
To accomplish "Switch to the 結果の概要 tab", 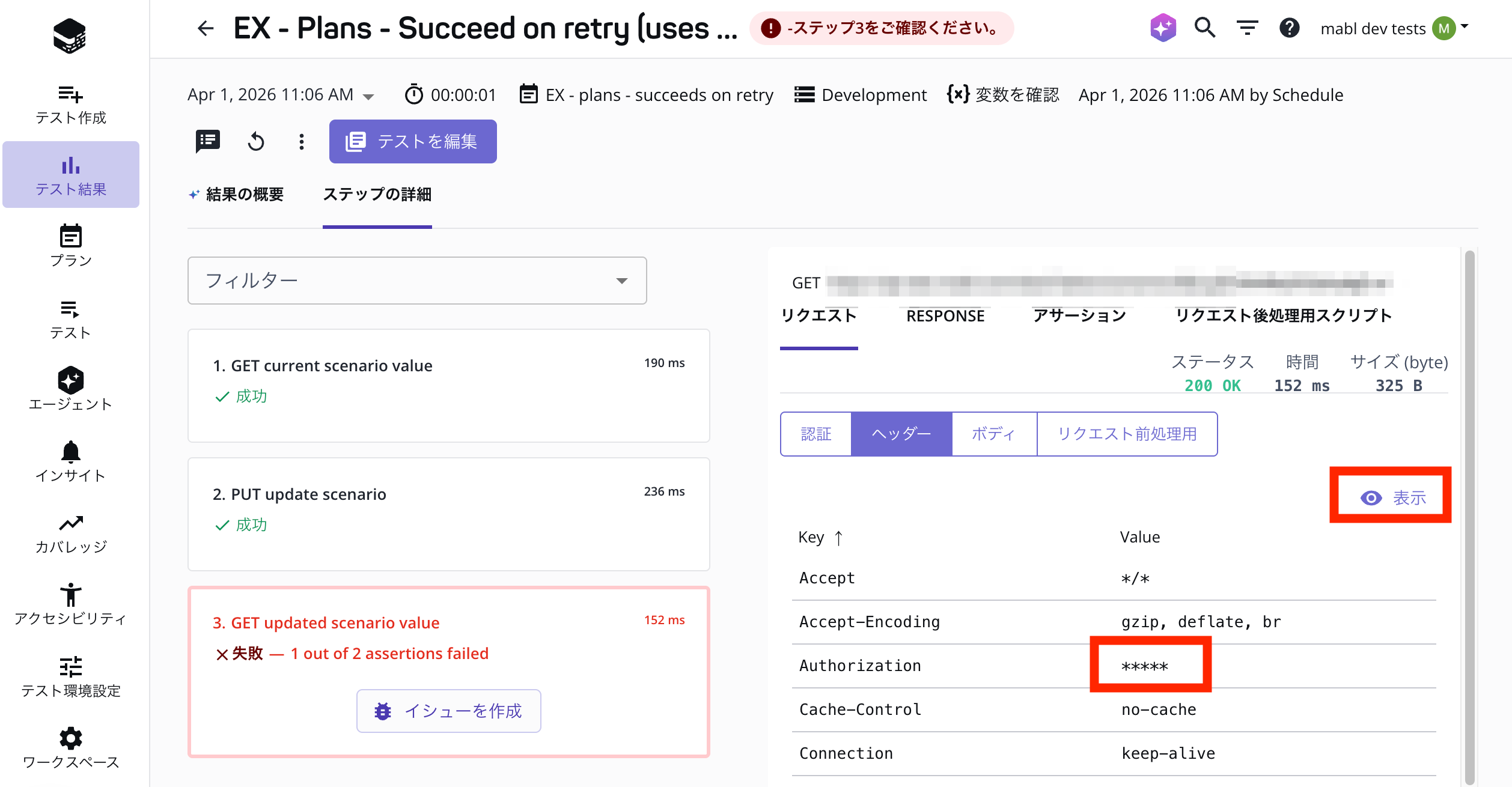I will point(243,194).
